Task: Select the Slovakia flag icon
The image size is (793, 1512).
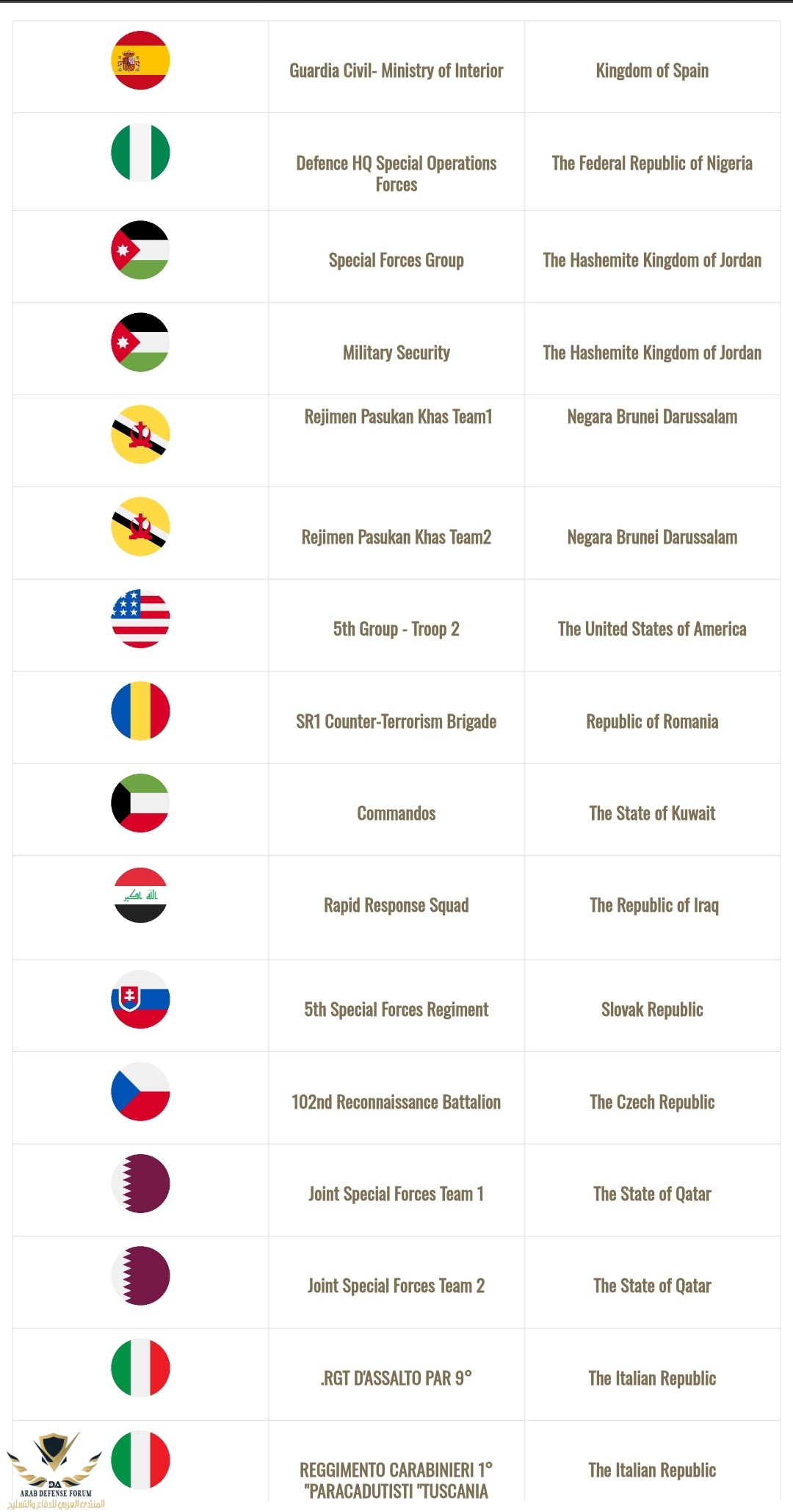Action: pyautogui.click(x=140, y=999)
